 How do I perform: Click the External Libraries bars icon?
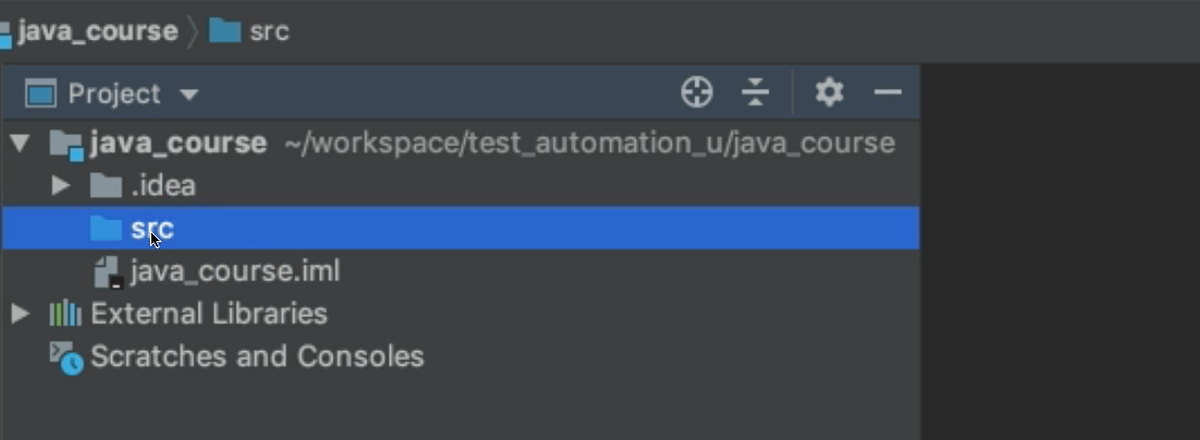pos(65,314)
